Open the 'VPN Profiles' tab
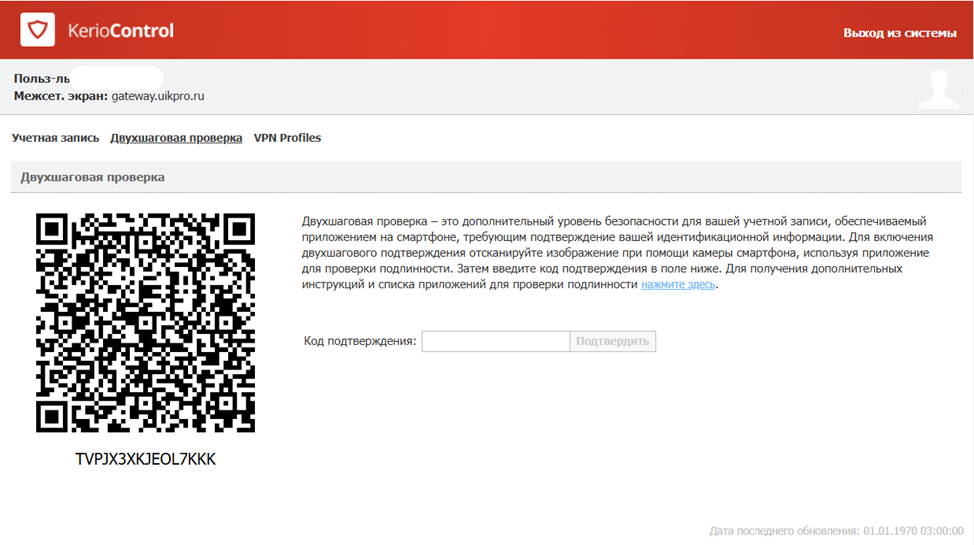This screenshot has height=545, width=974. [287, 138]
